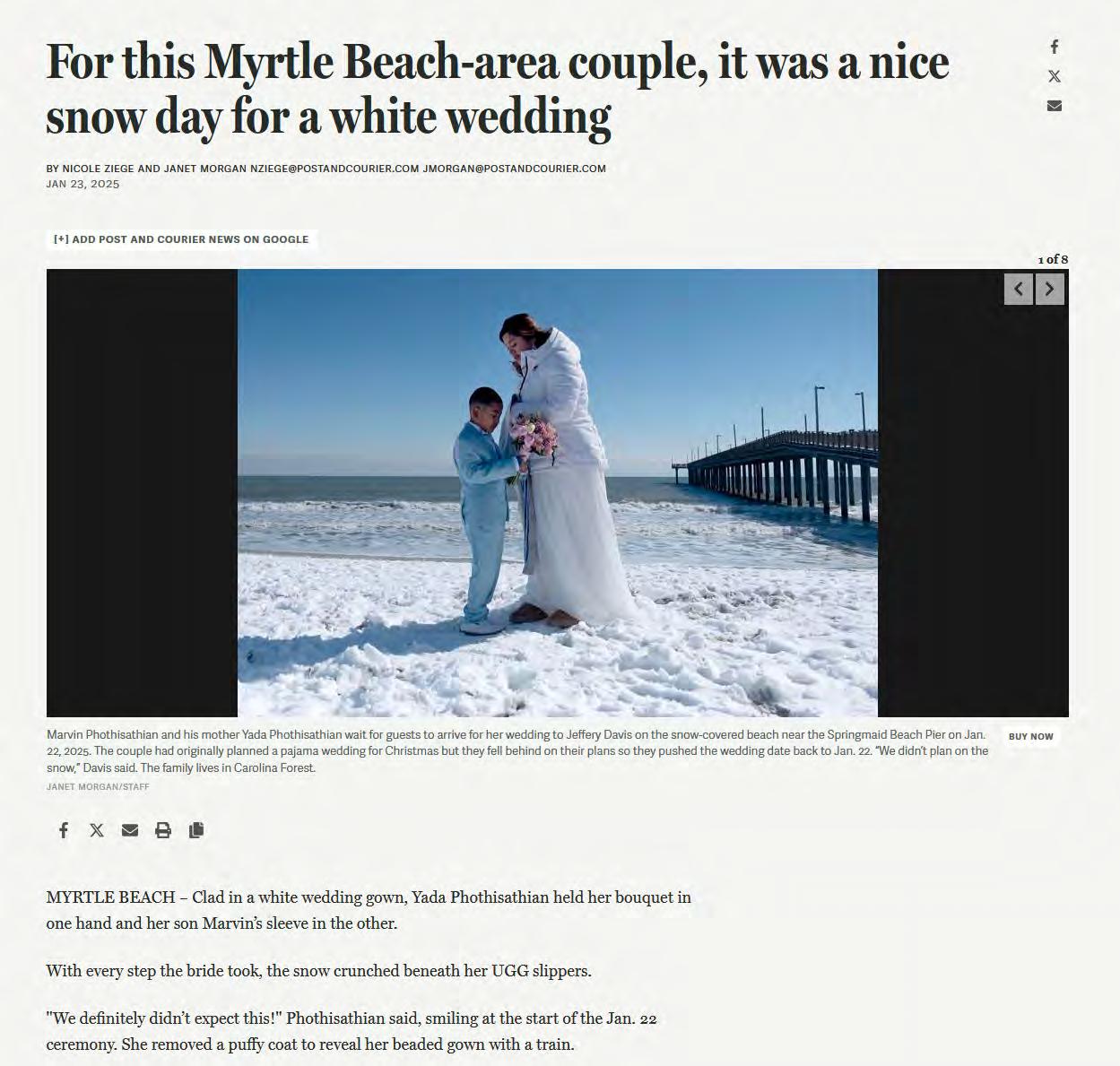Click X share icon below photo caption
1120x1066 pixels.
click(x=97, y=830)
